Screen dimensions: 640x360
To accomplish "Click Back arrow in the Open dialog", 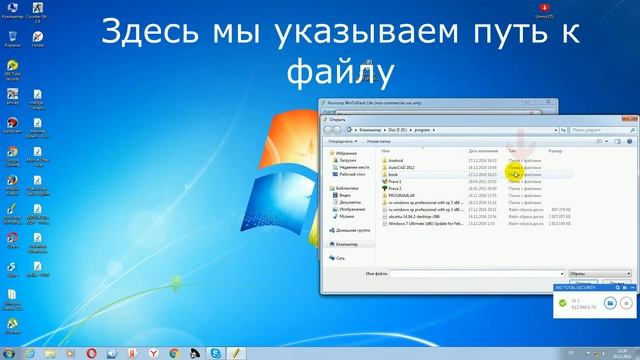I will pyautogui.click(x=328, y=130).
